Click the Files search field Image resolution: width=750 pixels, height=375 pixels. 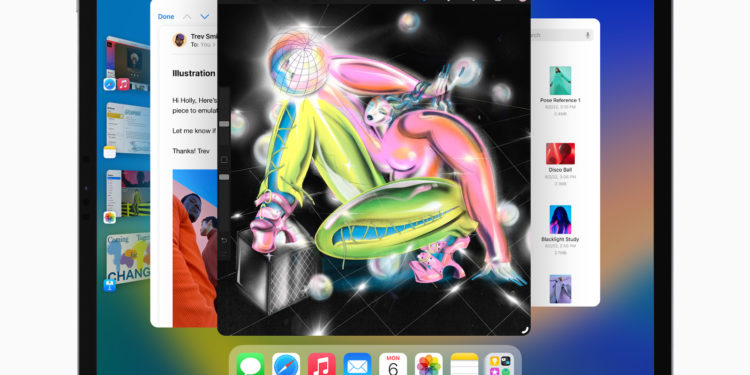point(562,35)
